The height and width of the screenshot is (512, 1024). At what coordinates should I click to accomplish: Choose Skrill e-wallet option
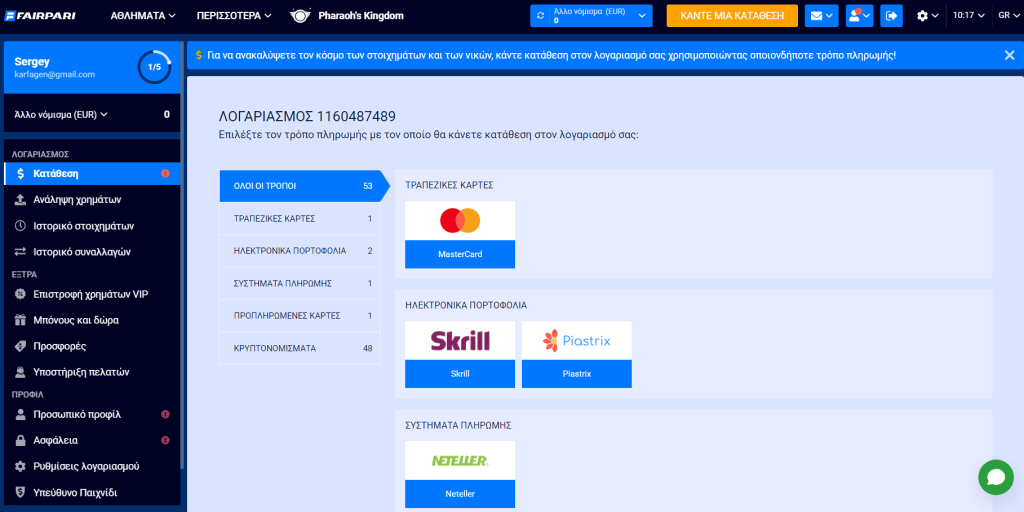pos(460,354)
